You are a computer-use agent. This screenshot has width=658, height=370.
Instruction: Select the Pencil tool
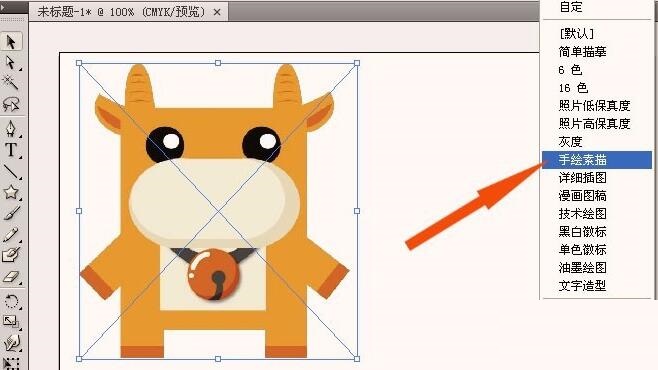pos(11,235)
